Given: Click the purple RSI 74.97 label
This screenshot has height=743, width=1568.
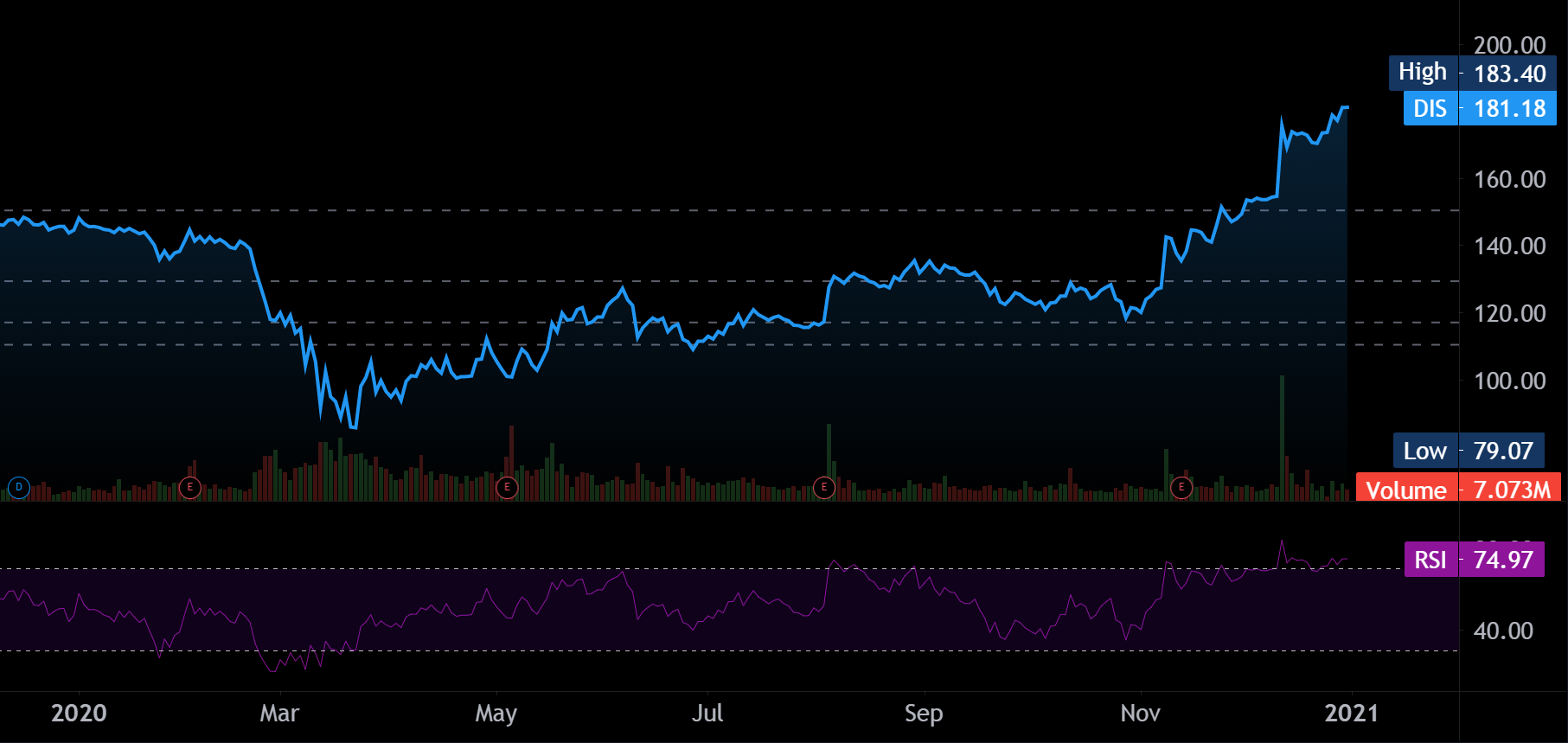Looking at the screenshot, I should coord(1474,560).
